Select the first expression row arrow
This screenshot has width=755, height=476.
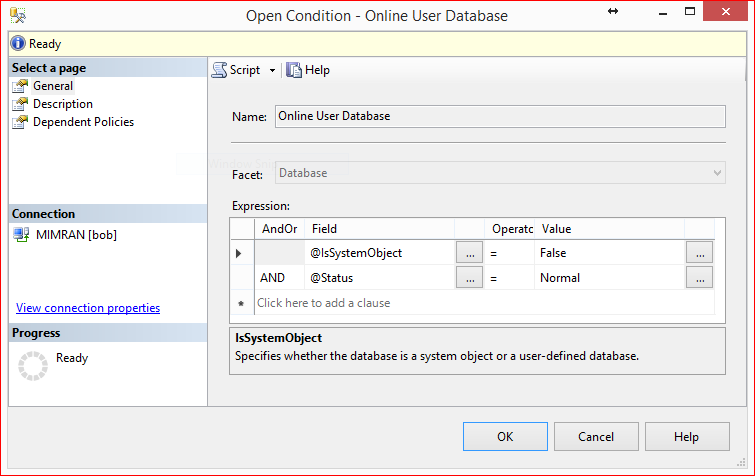point(239,253)
